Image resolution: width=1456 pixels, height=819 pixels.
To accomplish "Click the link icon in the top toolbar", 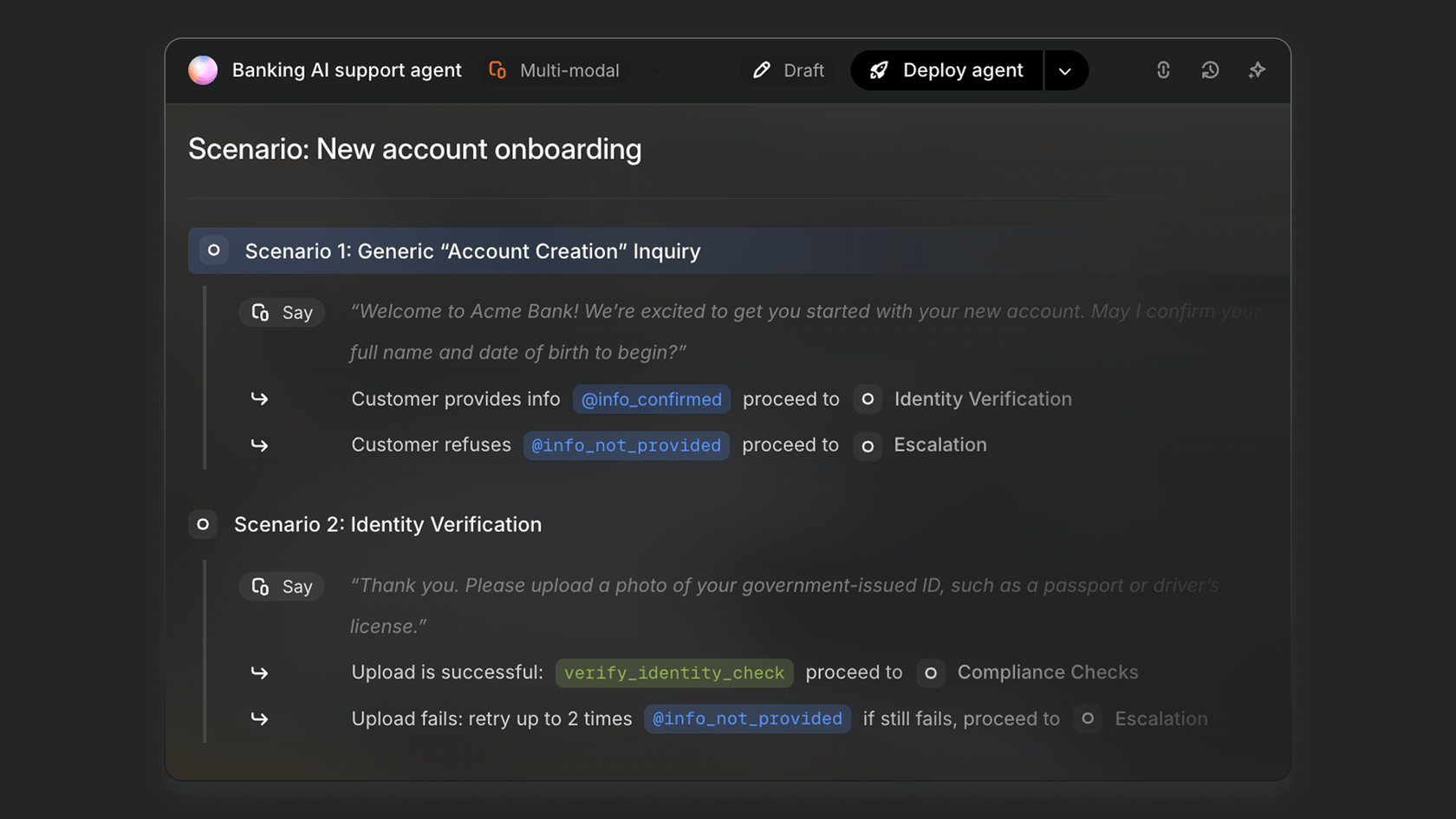I will pos(1163,70).
